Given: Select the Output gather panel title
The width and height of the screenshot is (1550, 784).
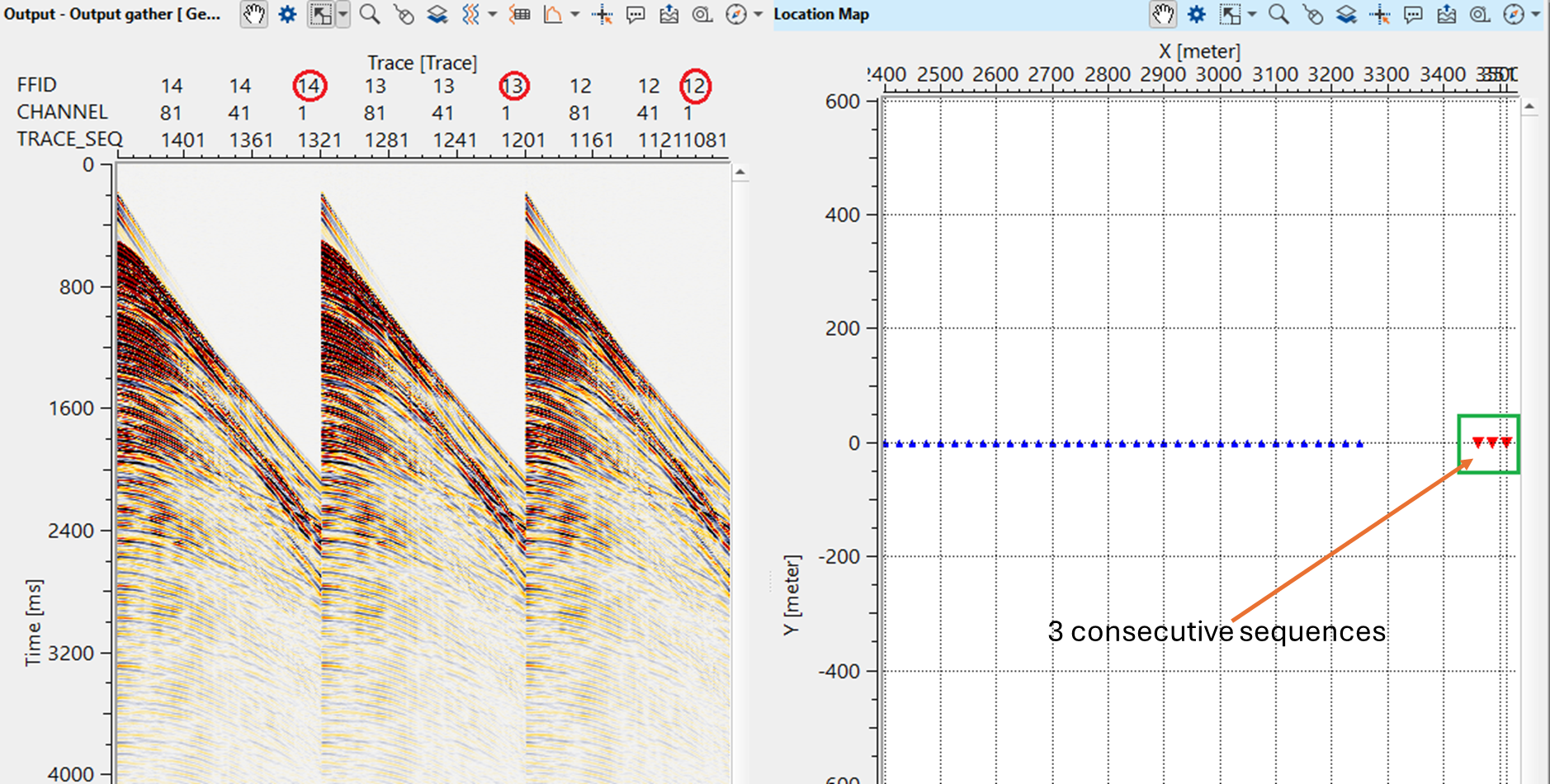Looking at the screenshot, I should 112,15.
